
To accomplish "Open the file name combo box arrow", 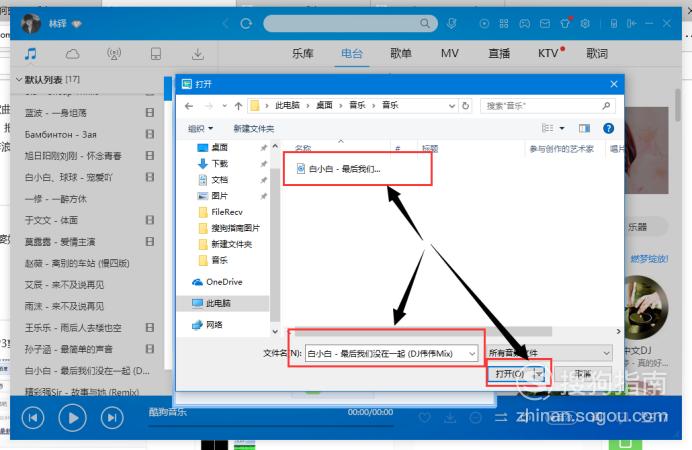I will (472, 353).
